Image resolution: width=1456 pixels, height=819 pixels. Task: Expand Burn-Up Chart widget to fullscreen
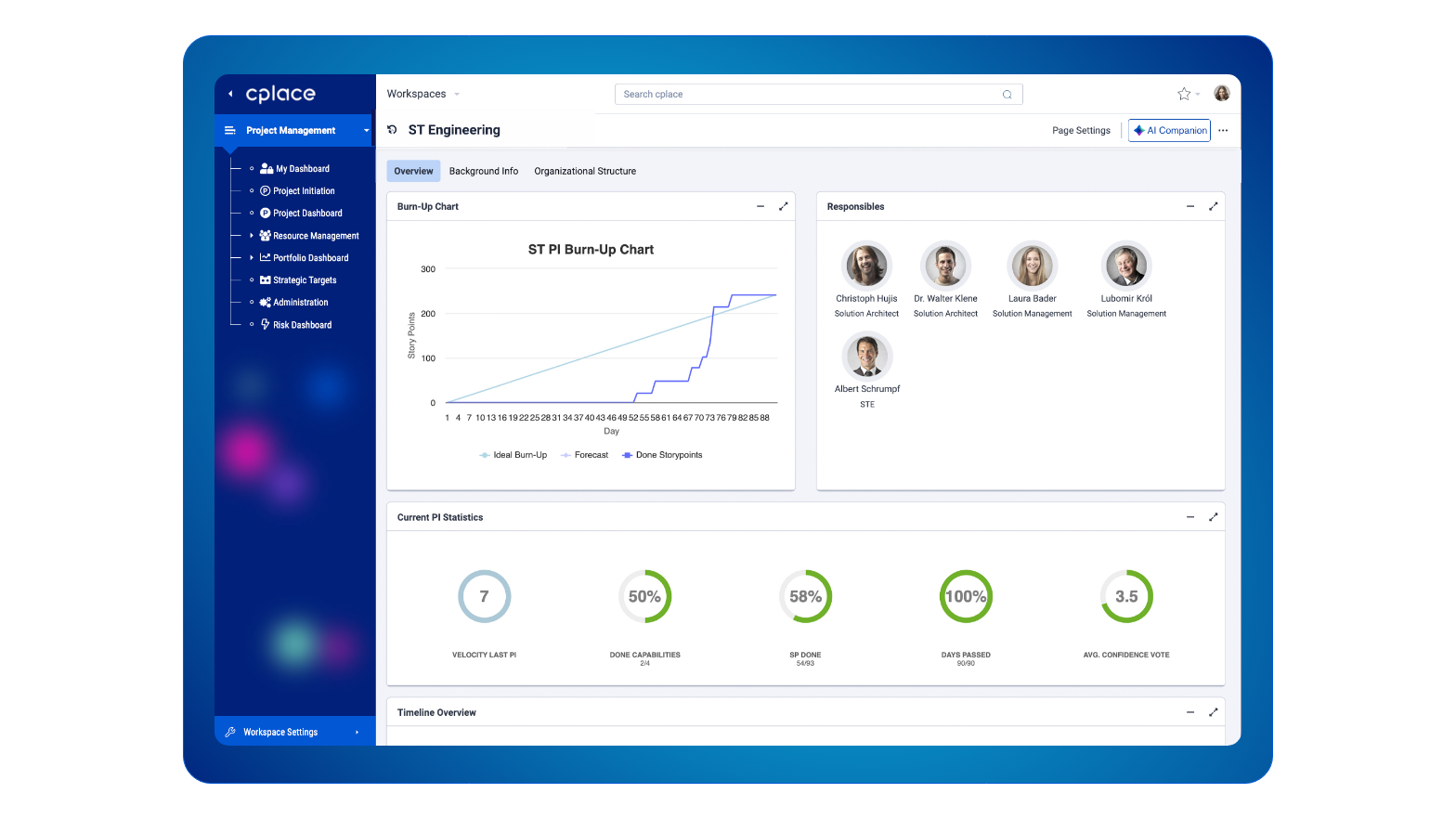click(783, 207)
